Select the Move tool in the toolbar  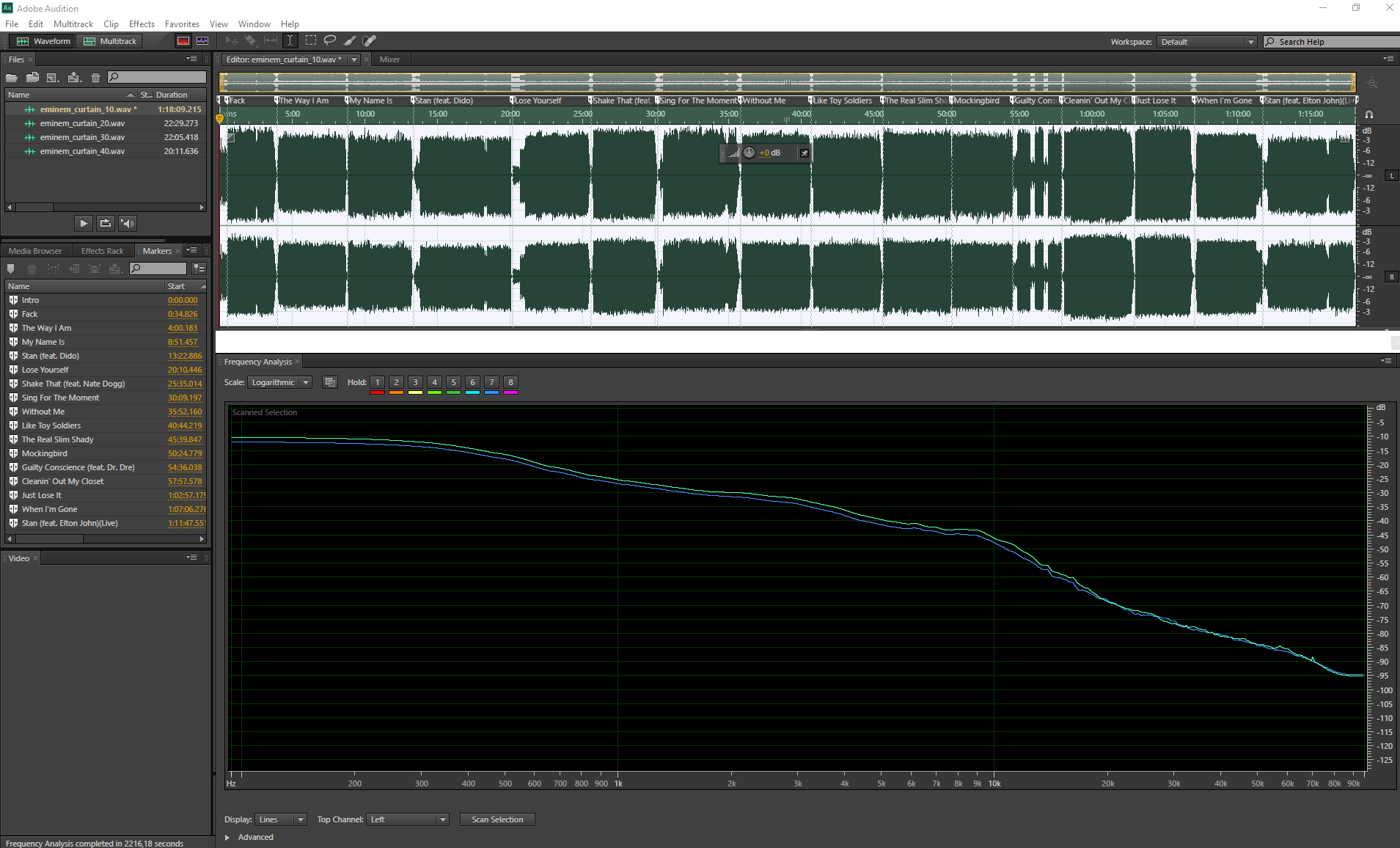231,41
